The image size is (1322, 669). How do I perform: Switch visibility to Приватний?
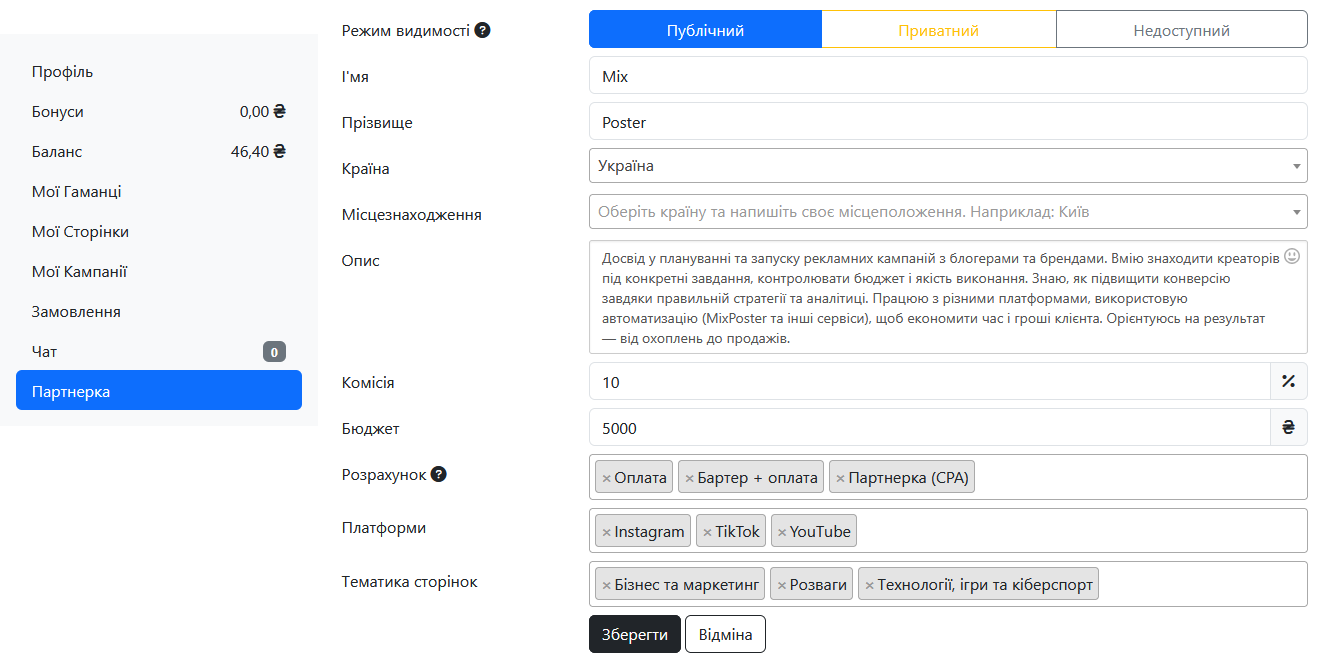pos(938,30)
